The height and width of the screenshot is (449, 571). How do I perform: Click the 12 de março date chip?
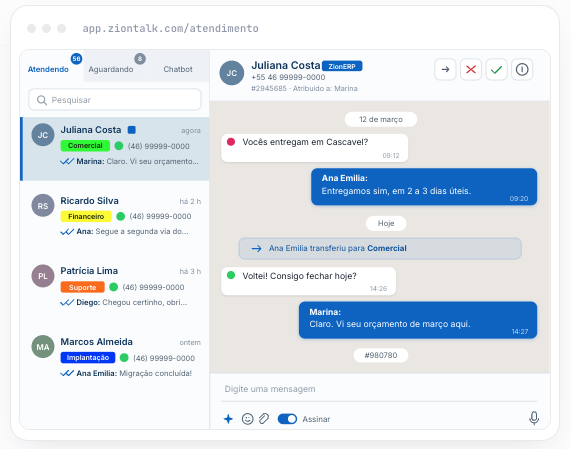pyautogui.click(x=381, y=119)
